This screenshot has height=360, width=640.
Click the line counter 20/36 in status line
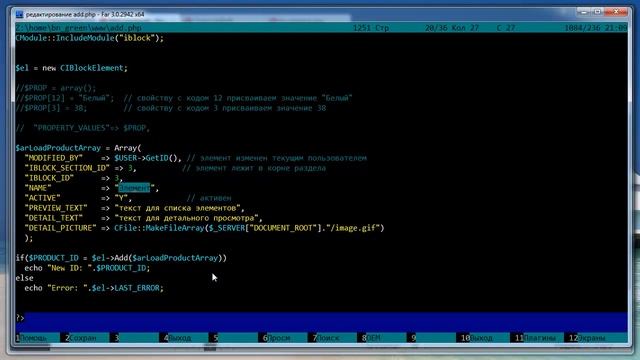pos(436,28)
